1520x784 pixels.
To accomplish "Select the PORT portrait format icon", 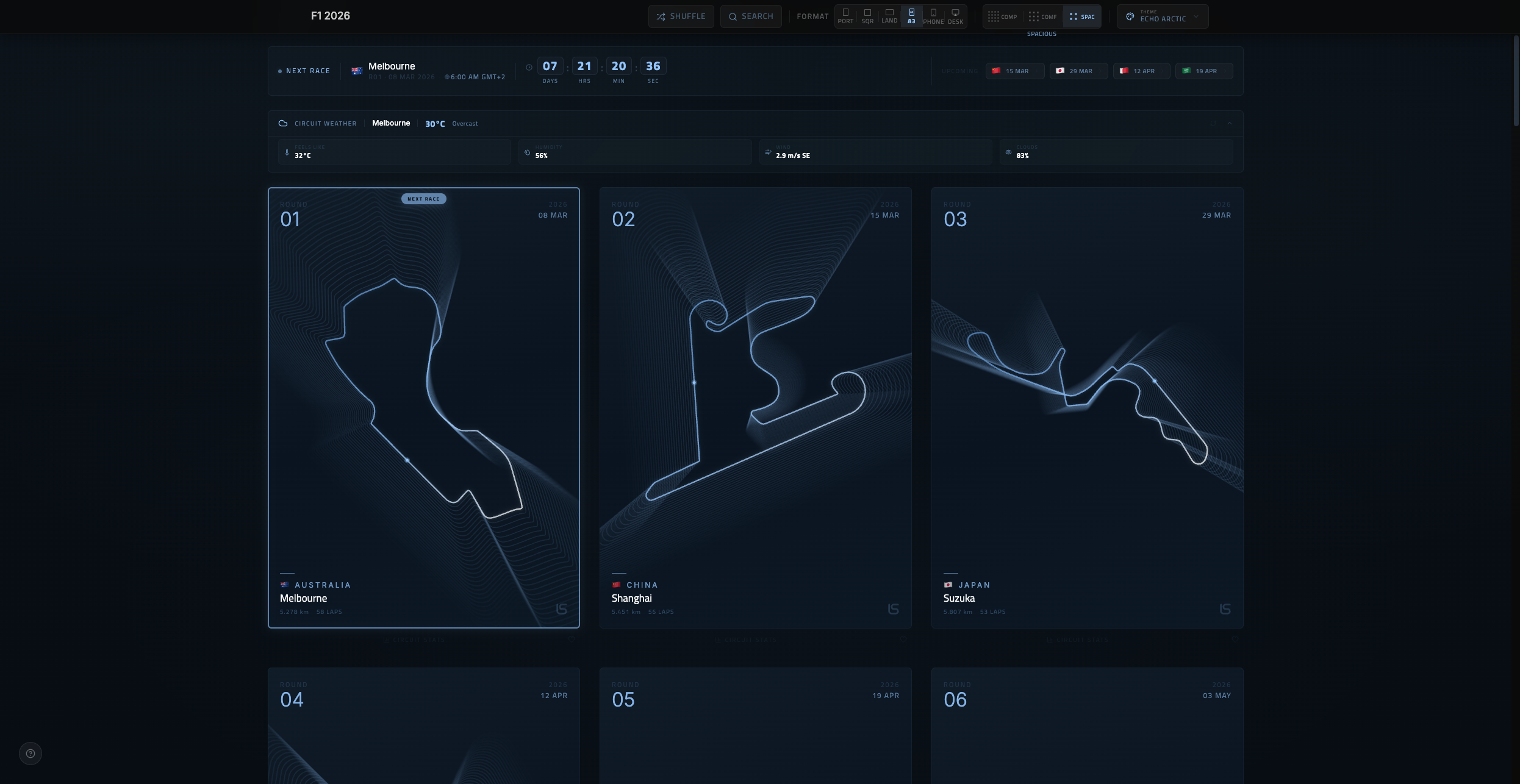I will [x=845, y=16].
